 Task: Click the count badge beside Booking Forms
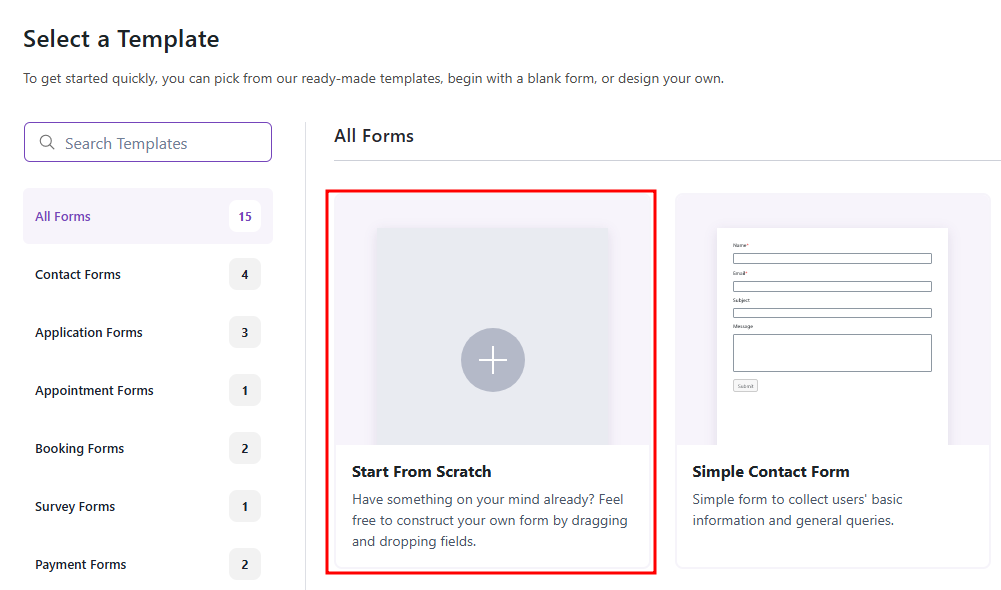244,448
